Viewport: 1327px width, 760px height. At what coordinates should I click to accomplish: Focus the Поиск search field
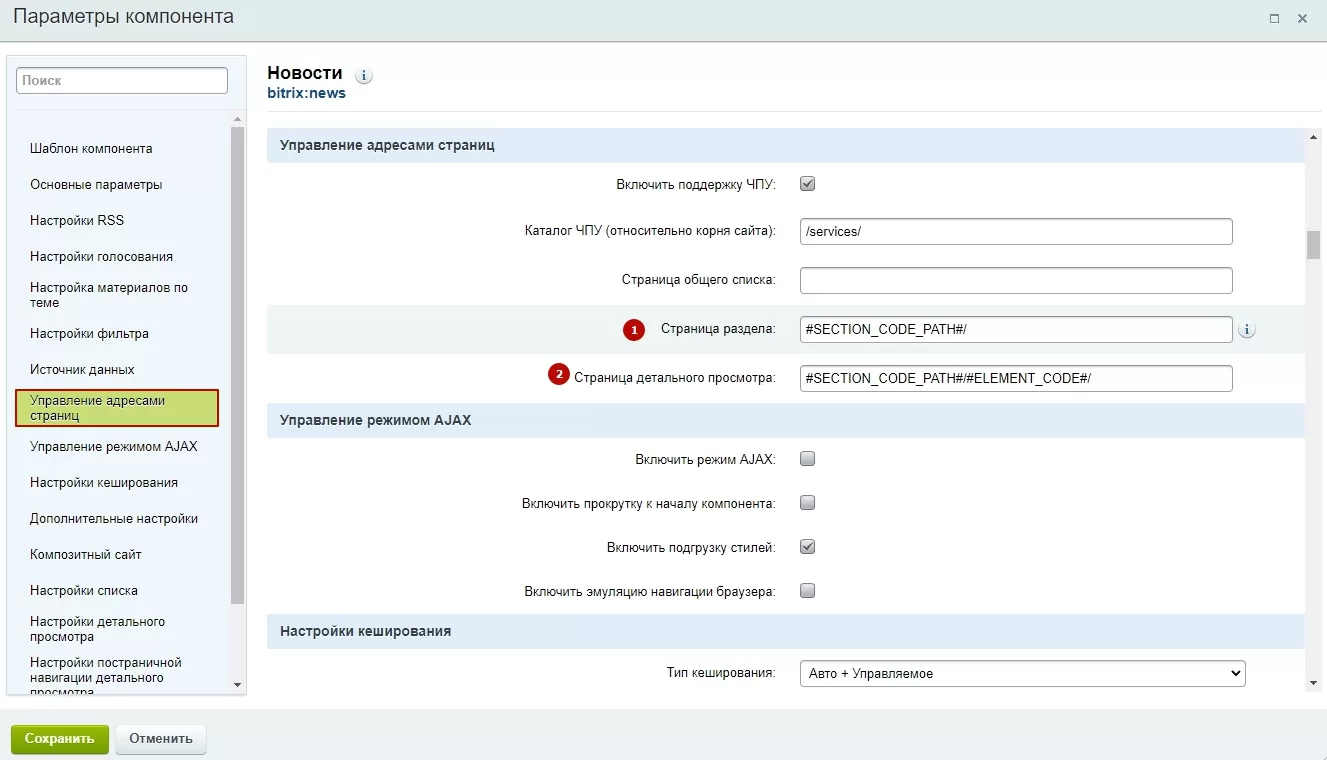click(122, 80)
